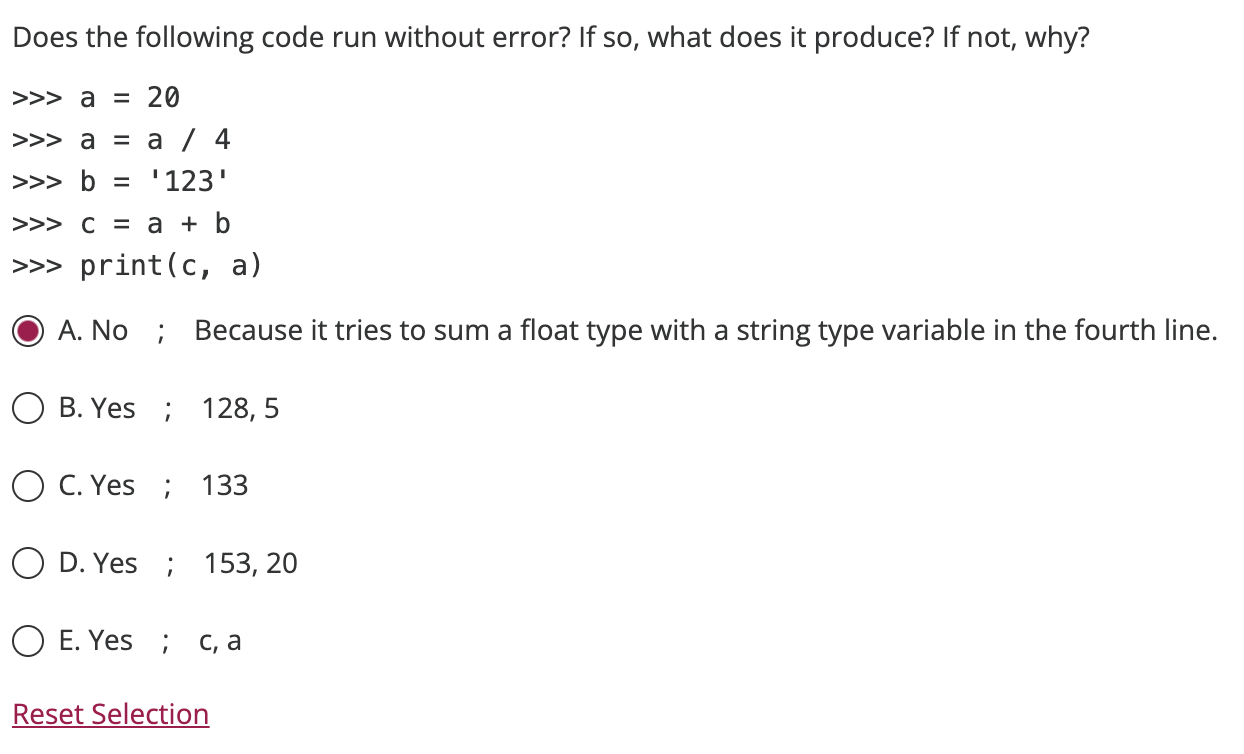The width and height of the screenshot is (1244, 754).
Task: Deselect current answer via Reset Selection
Action: pos(110,713)
